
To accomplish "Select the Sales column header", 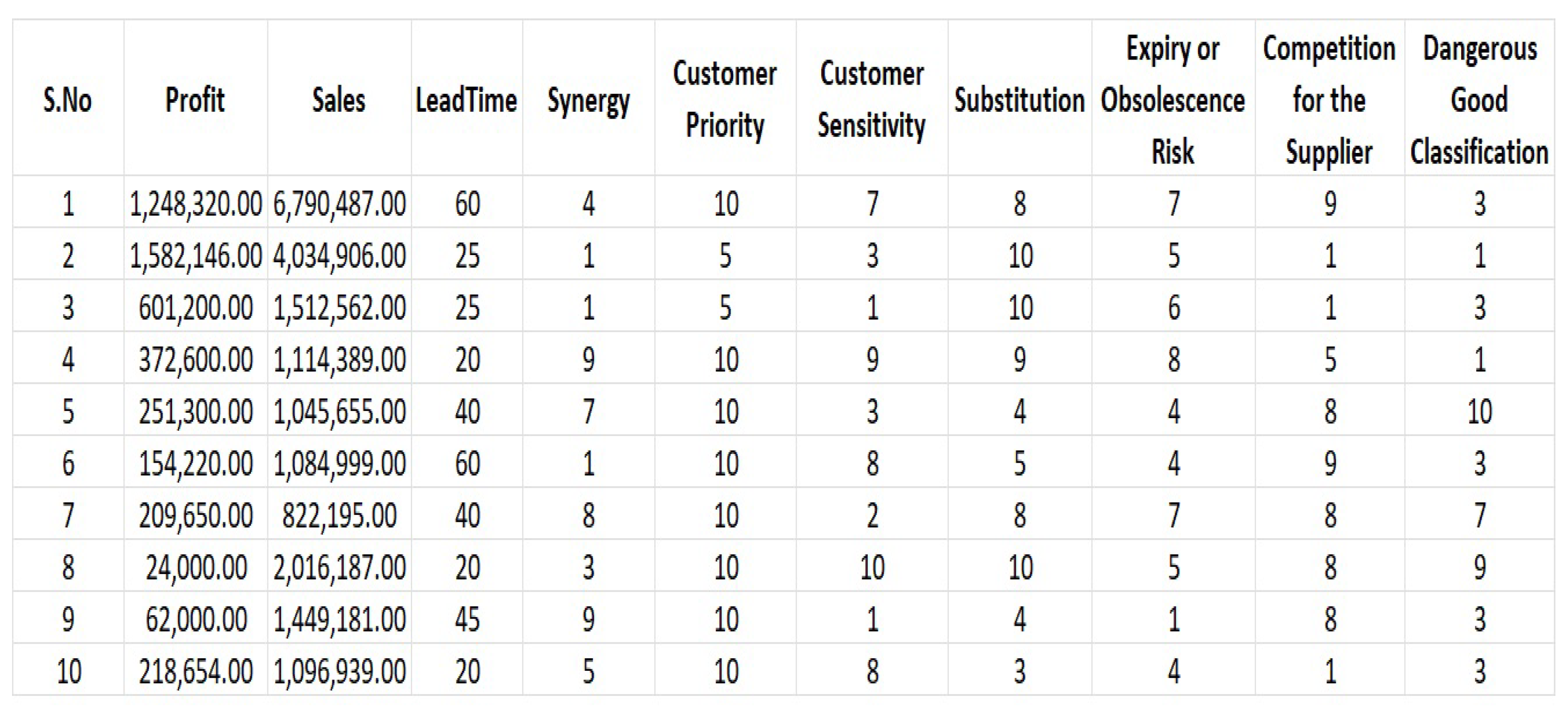I will (x=339, y=100).
